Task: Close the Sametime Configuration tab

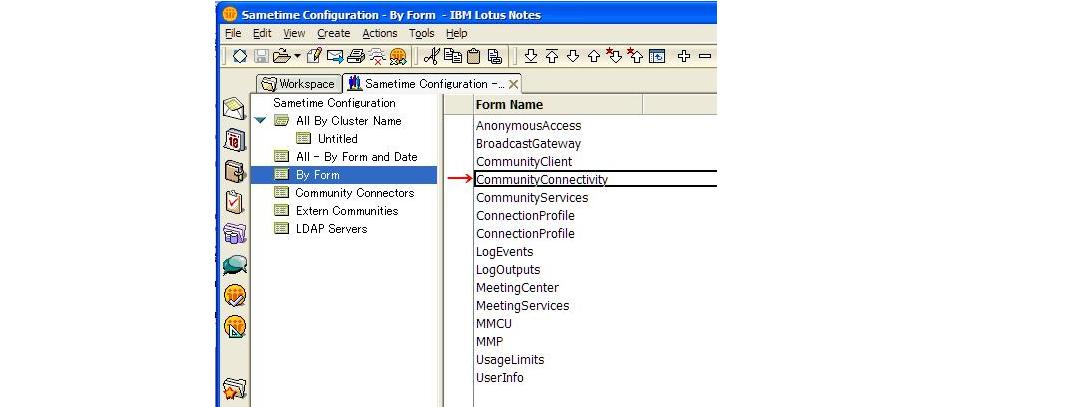Action: [513, 85]
